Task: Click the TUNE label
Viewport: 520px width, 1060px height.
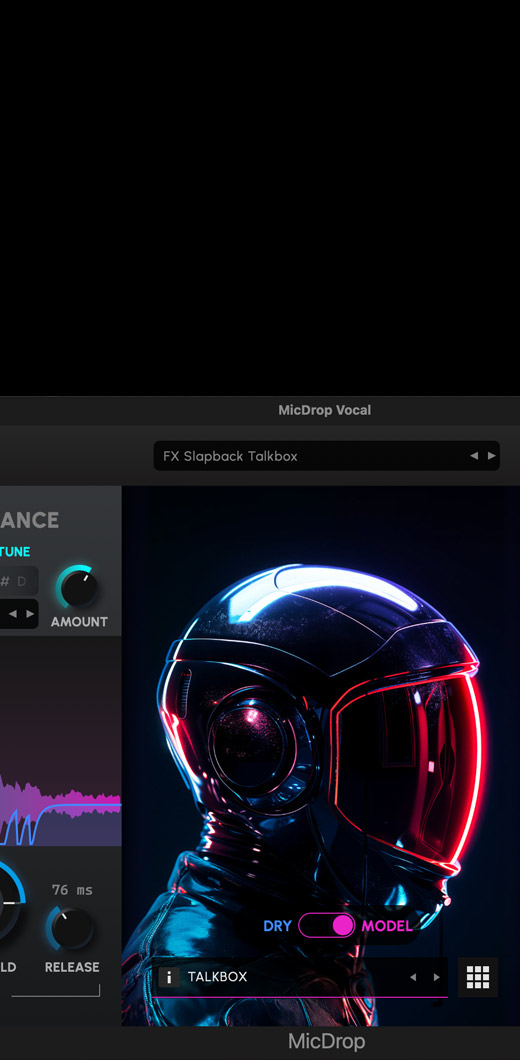Action: click(x=15, y=552)
